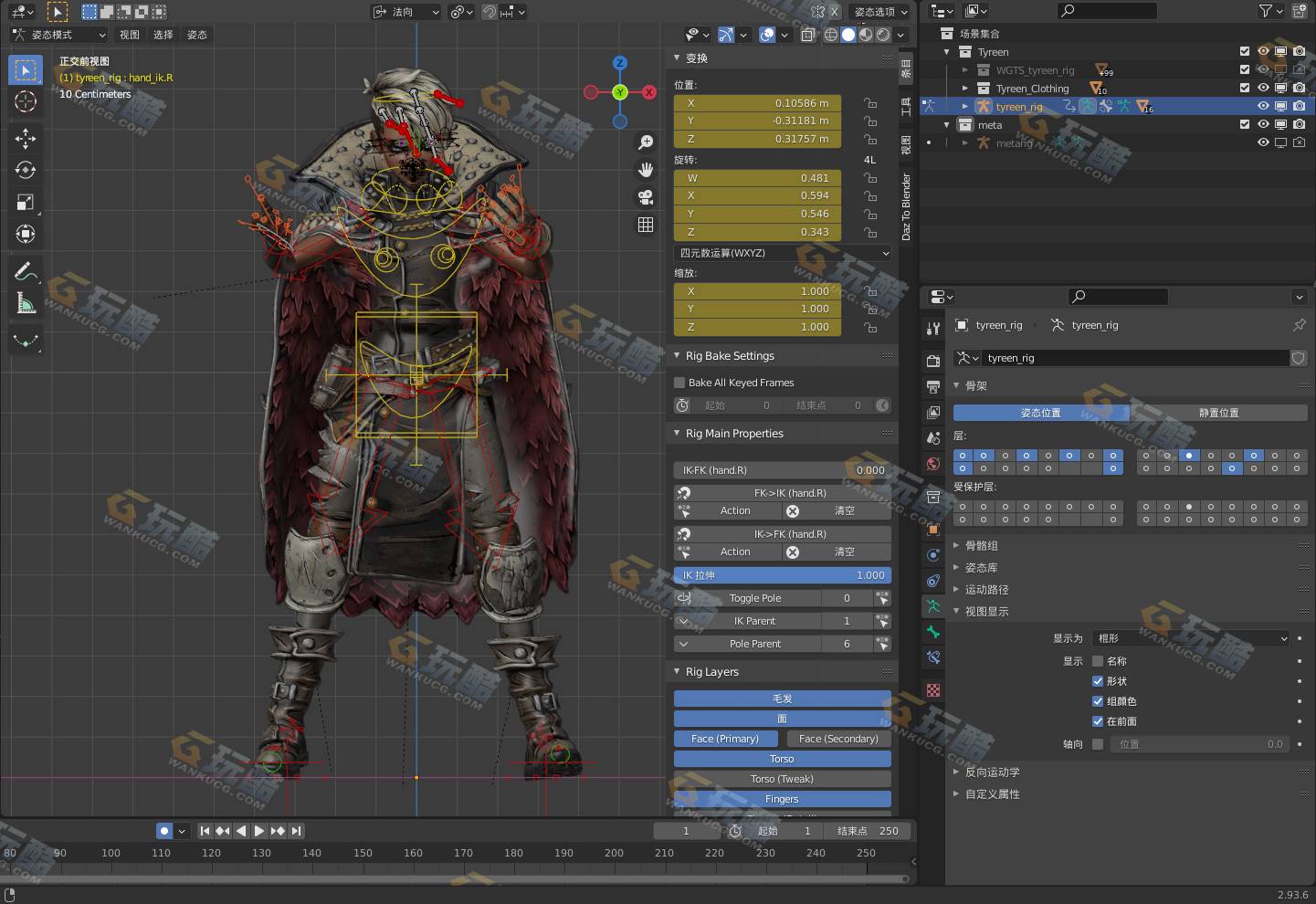Open the outliner filter dropdown
Image resolution: width=1316 pixels, height=904 pixels.
pyautogui.click(x=1269, y=11)
